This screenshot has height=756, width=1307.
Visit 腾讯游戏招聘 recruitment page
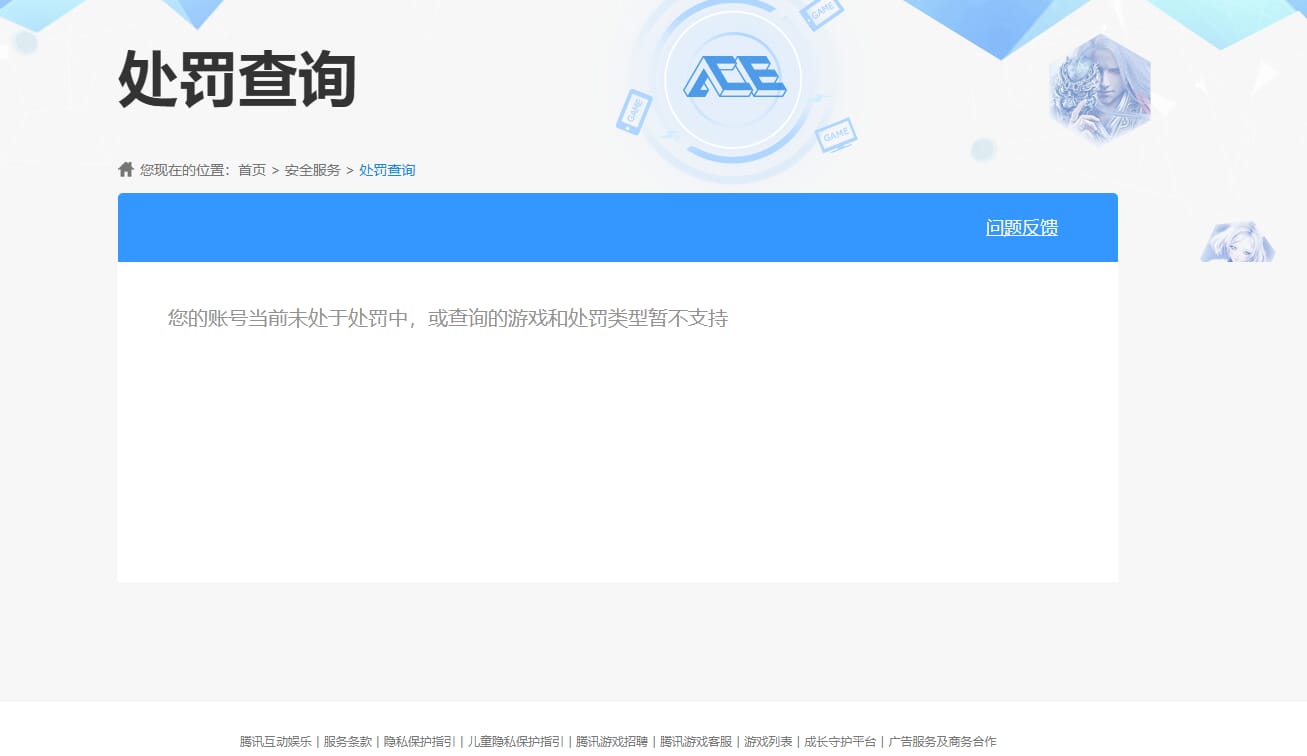[611, 741]
